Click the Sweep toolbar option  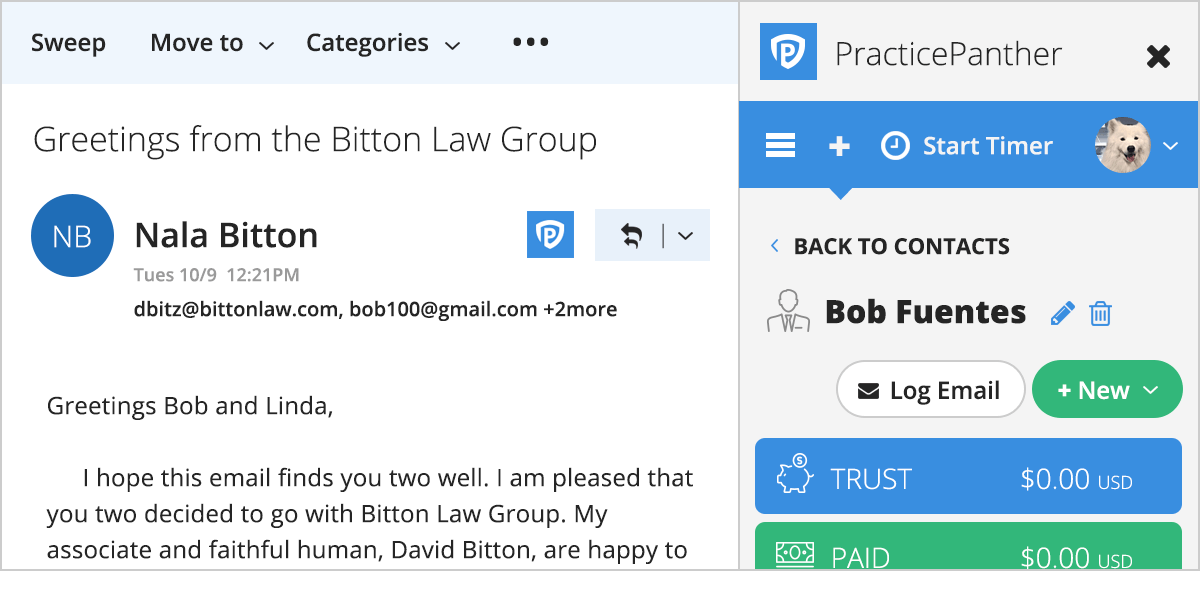pyautogui.click(x=68, y=43)
